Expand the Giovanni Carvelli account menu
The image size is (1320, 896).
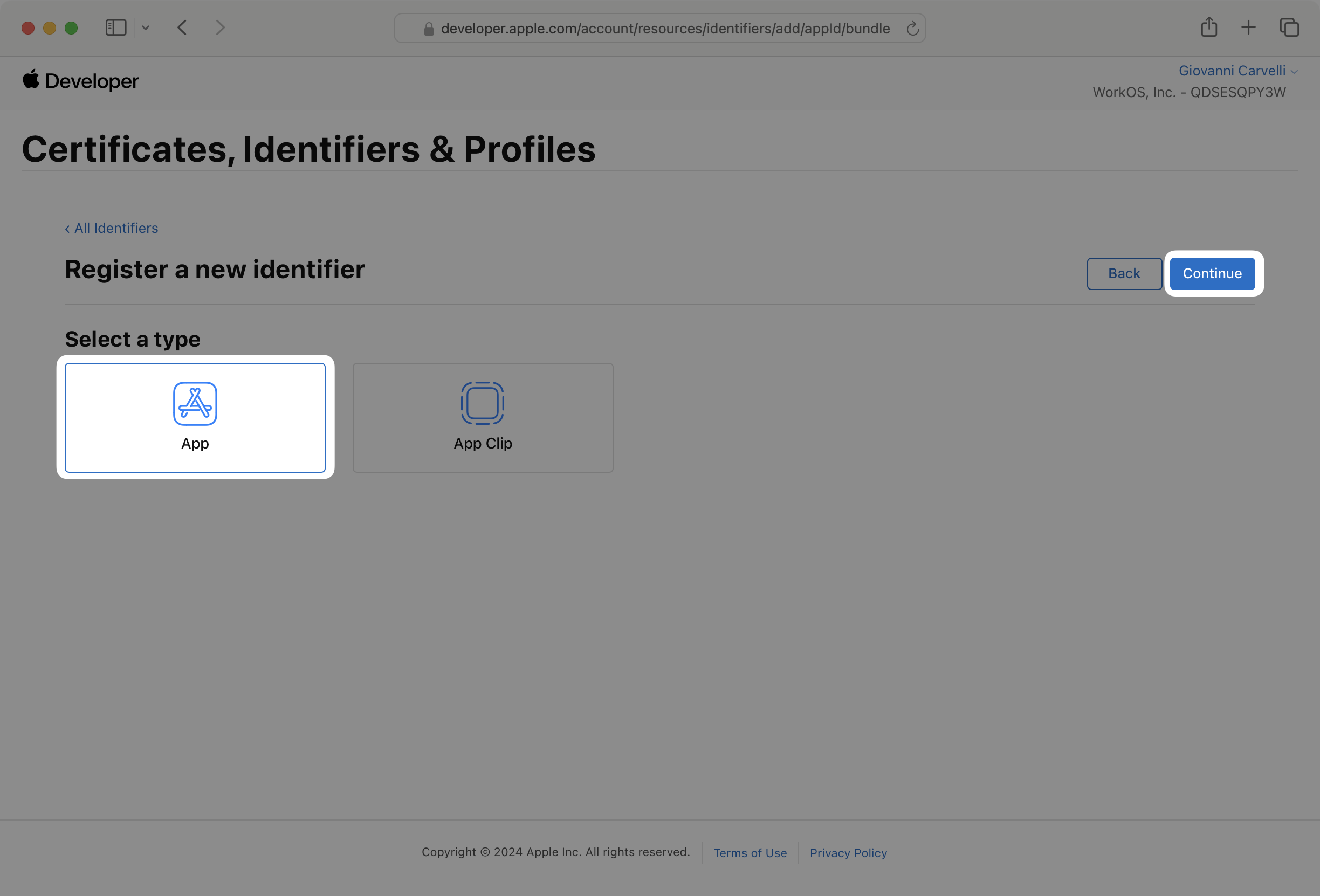coord(1237,71)
